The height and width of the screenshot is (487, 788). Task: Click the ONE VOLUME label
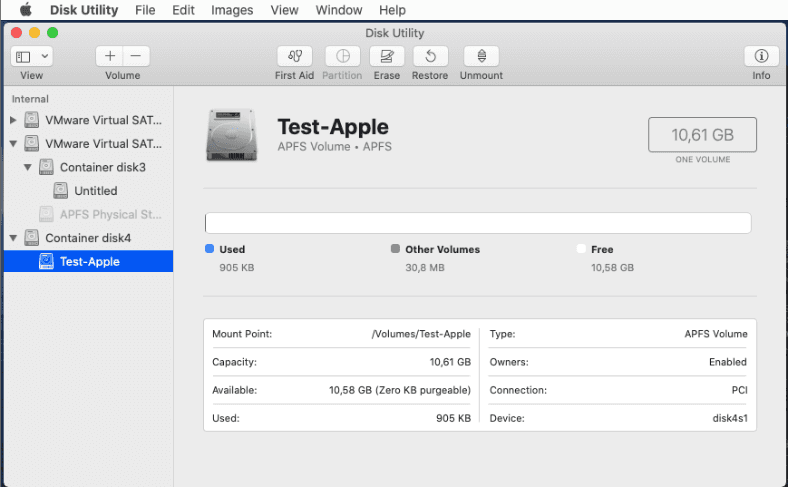click(703, 159)
